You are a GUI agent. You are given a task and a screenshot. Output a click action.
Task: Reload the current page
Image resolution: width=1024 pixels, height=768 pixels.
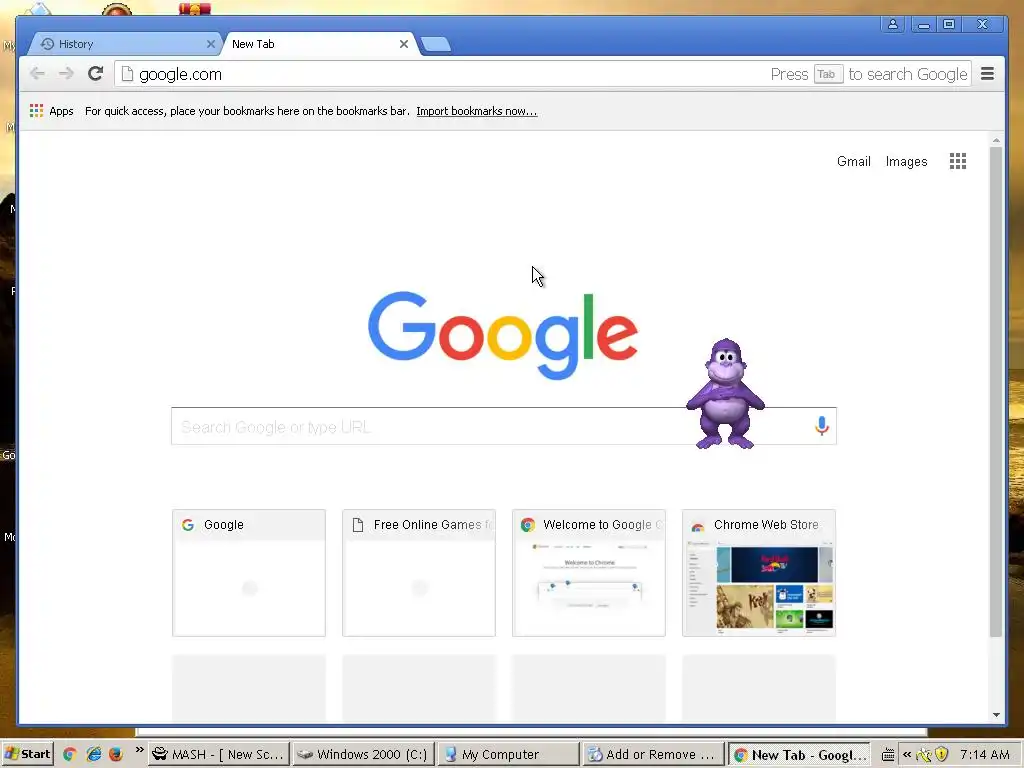(95, 74)
